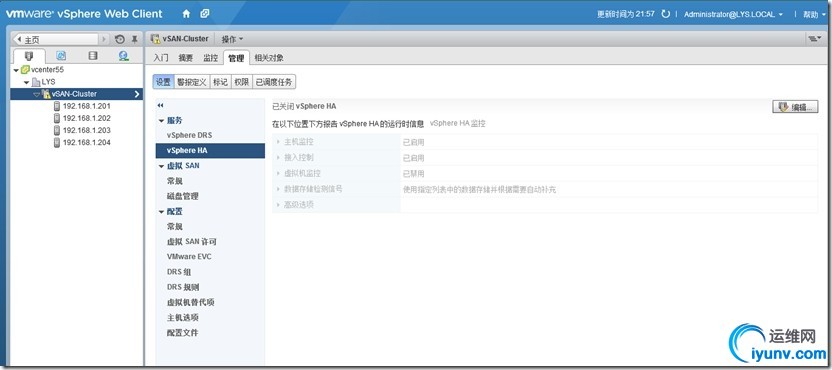Open 虚拟 SAN 许可 settings

(192, 242)
